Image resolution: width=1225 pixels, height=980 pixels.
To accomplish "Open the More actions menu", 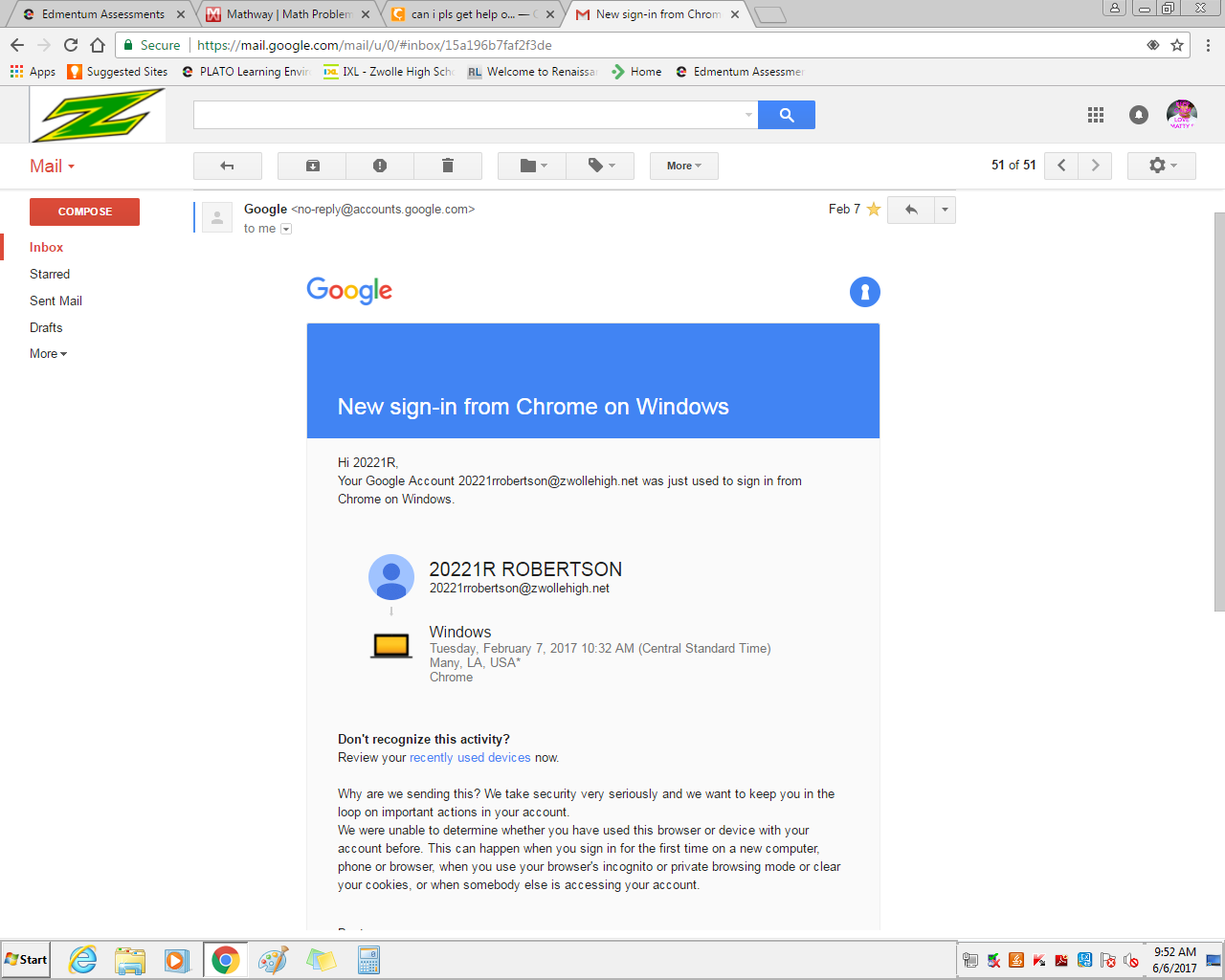I will (684, 166).
